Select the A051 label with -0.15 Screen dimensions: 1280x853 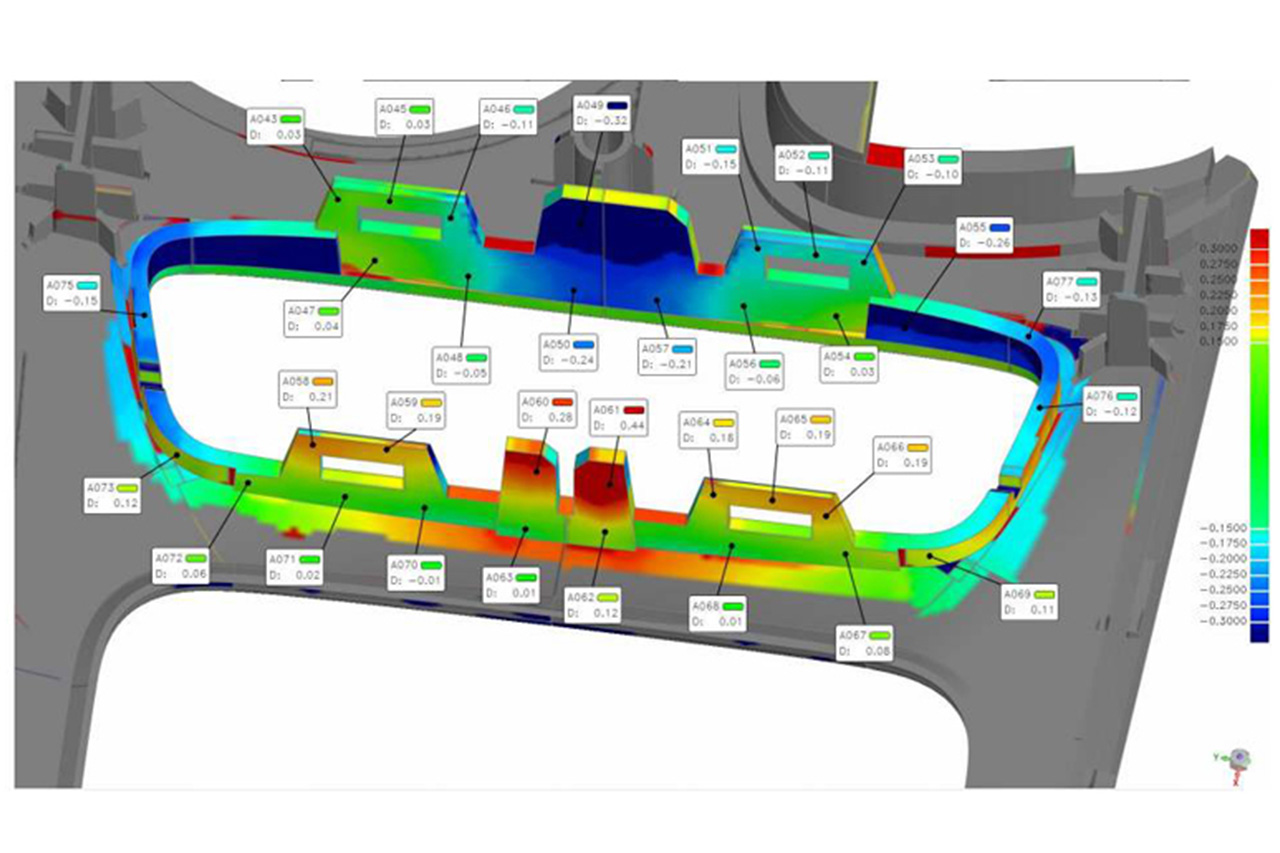click(x=712, y=155)
